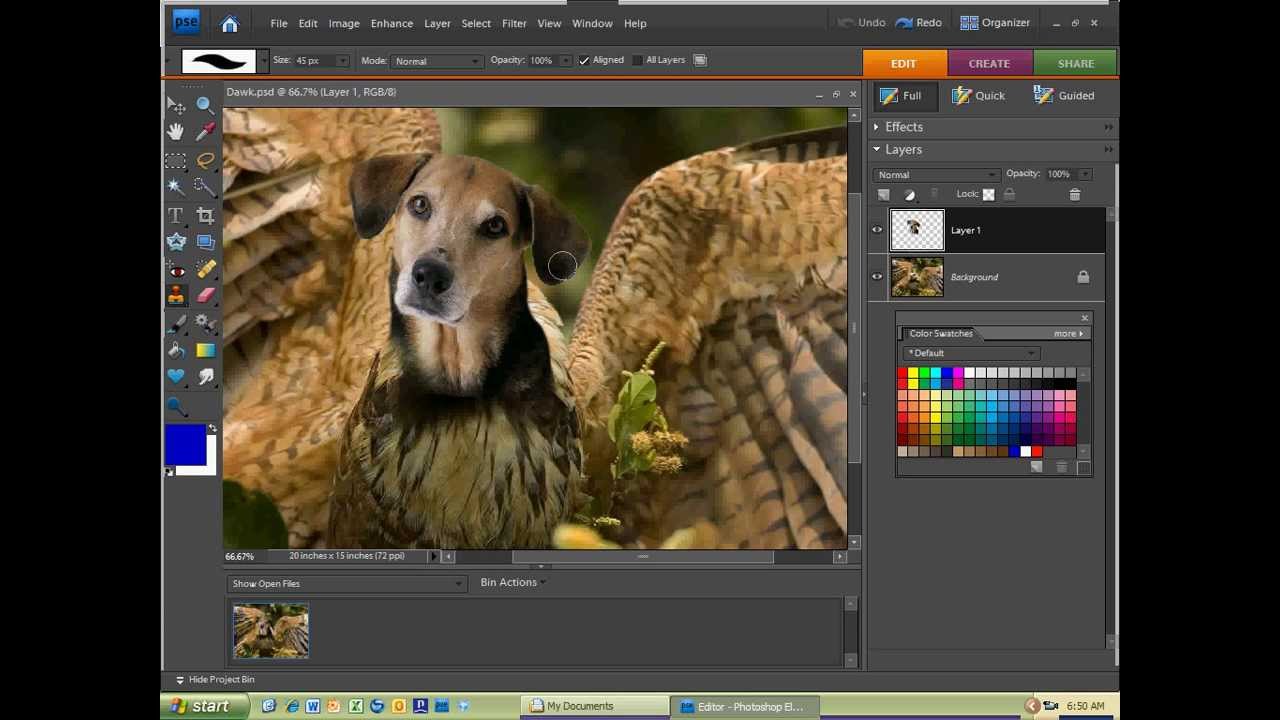The image size is (1280, 720).
Task: Choose the Hand tool
Action: click(176, 131)
